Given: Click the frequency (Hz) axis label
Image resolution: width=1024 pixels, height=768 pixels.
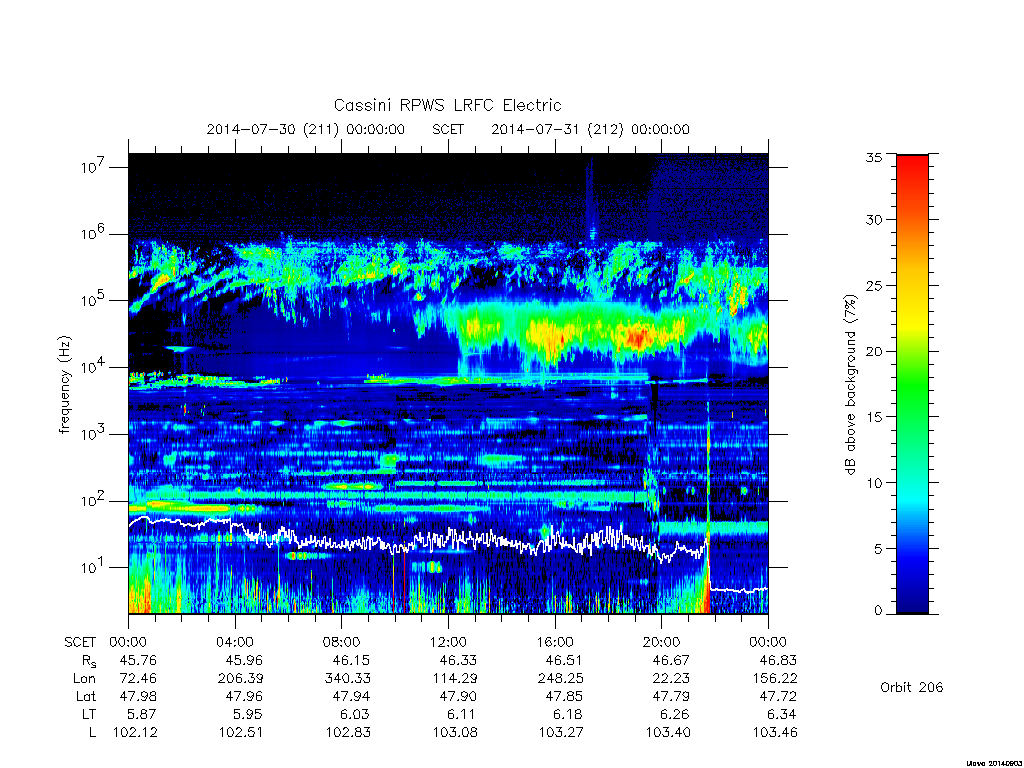Looking at the screenshot, I should coord(65,385).
